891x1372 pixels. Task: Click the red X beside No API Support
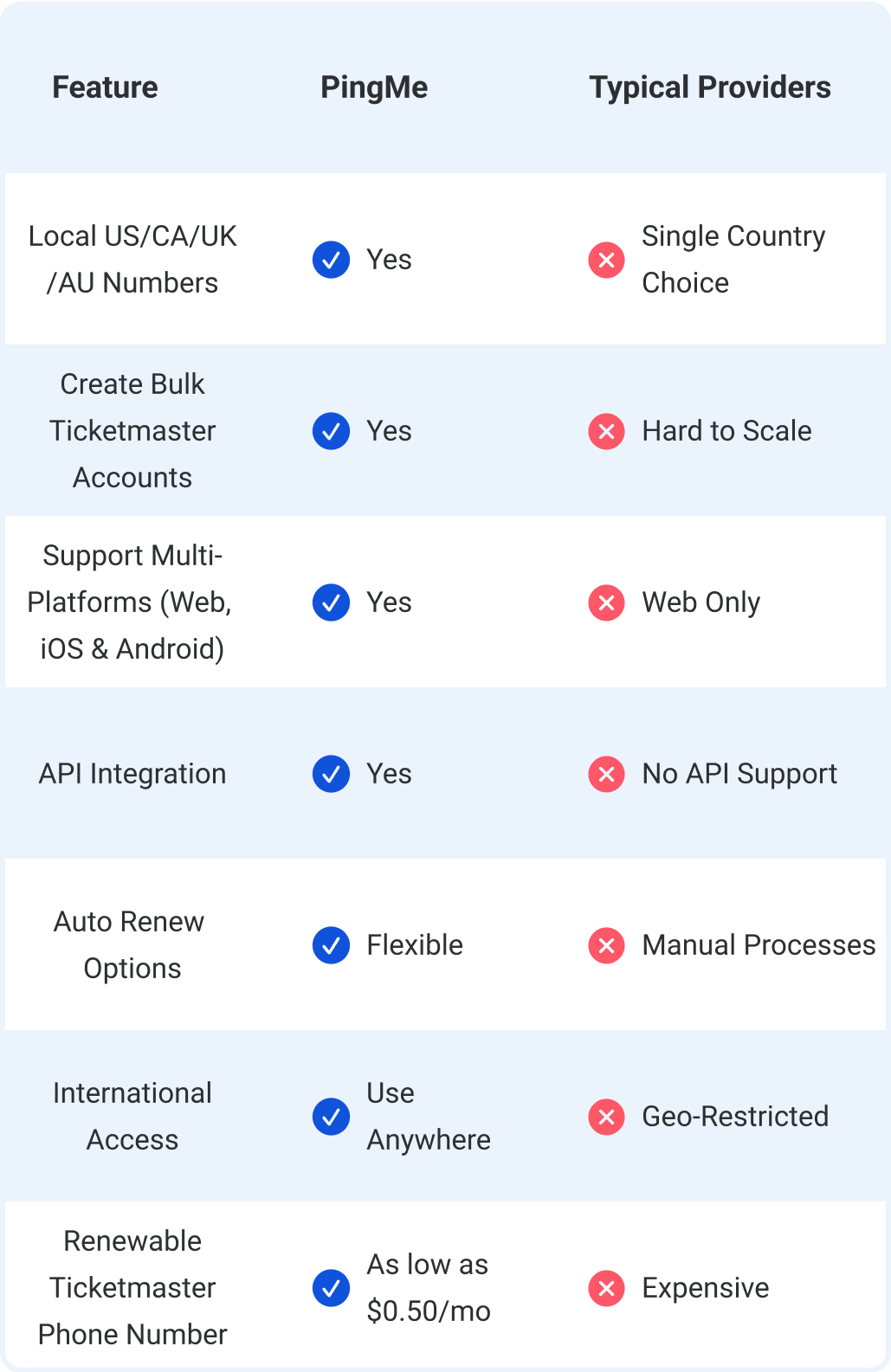606,774
